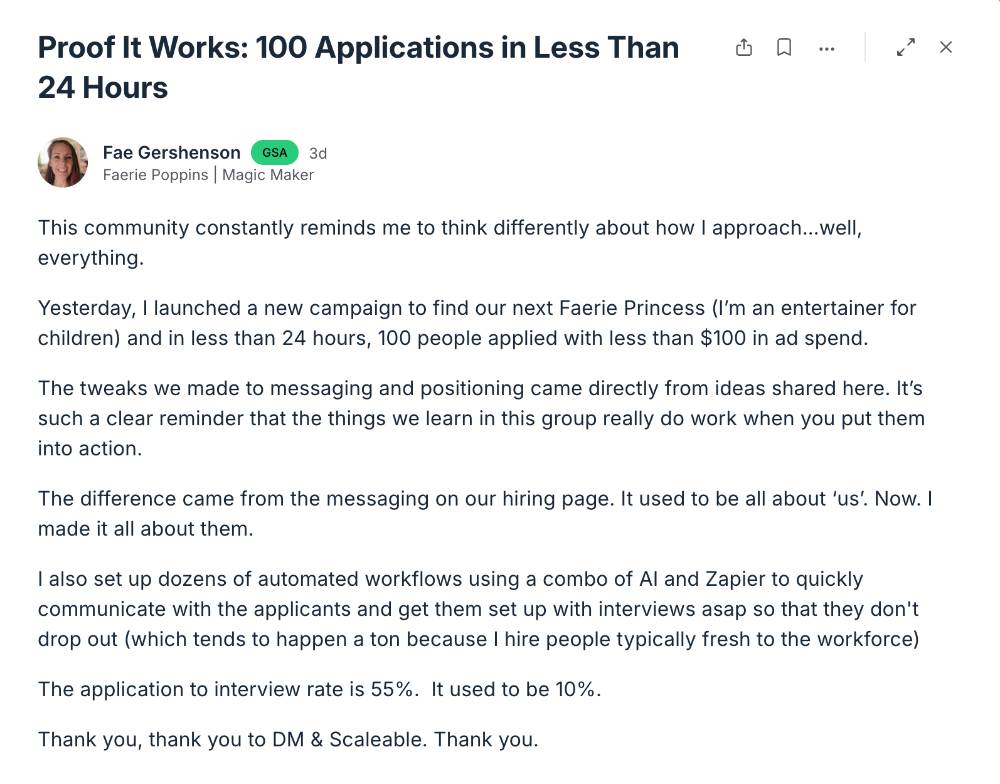Click the $100 in ad spend text

[x=783, y=337]
